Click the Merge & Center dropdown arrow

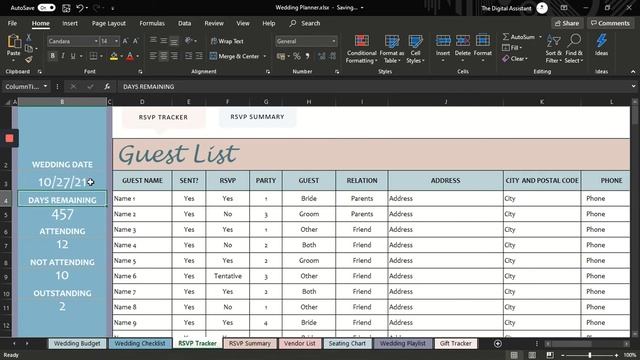coord(265,56)
